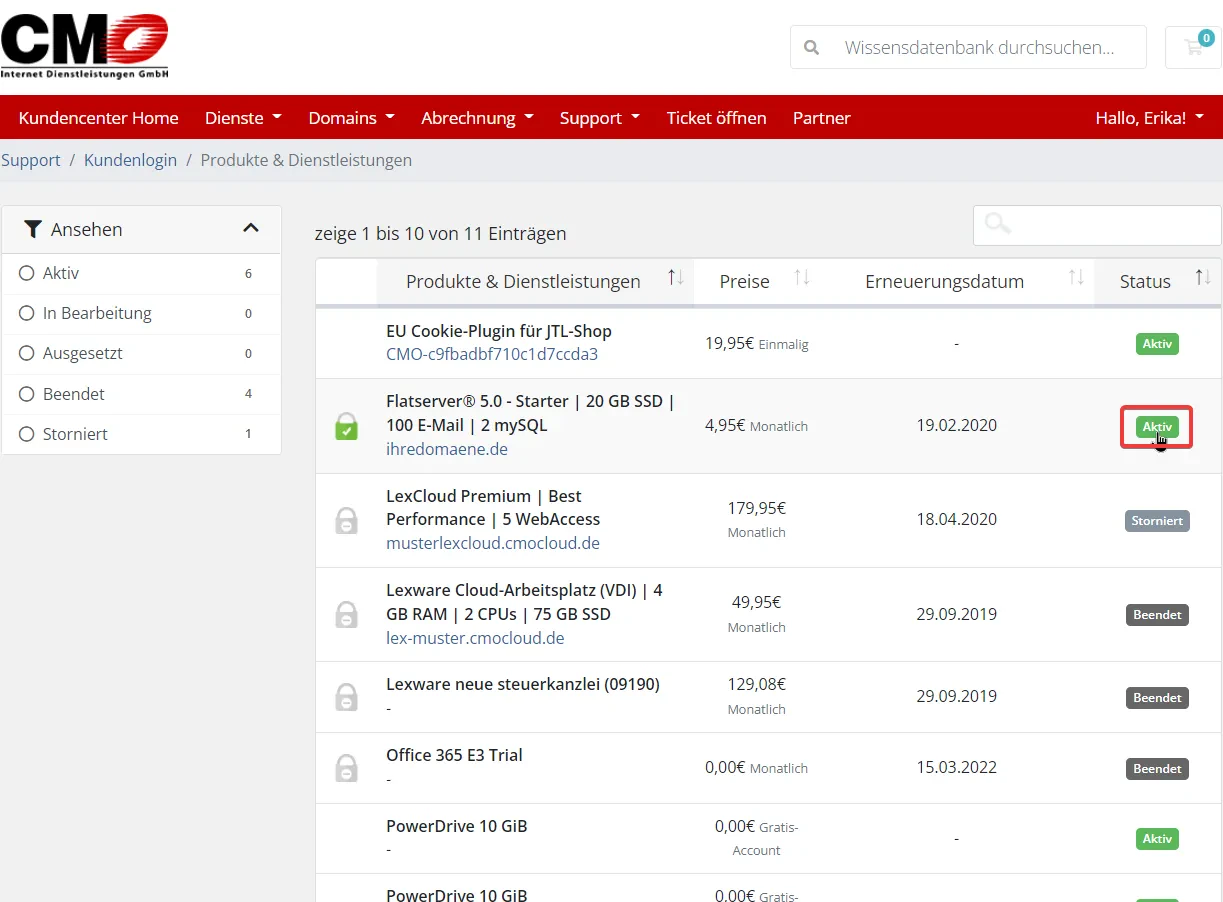Click the Aktiv badge of Flatserver 5.0 row
1223x902 pixels.
1157,427
